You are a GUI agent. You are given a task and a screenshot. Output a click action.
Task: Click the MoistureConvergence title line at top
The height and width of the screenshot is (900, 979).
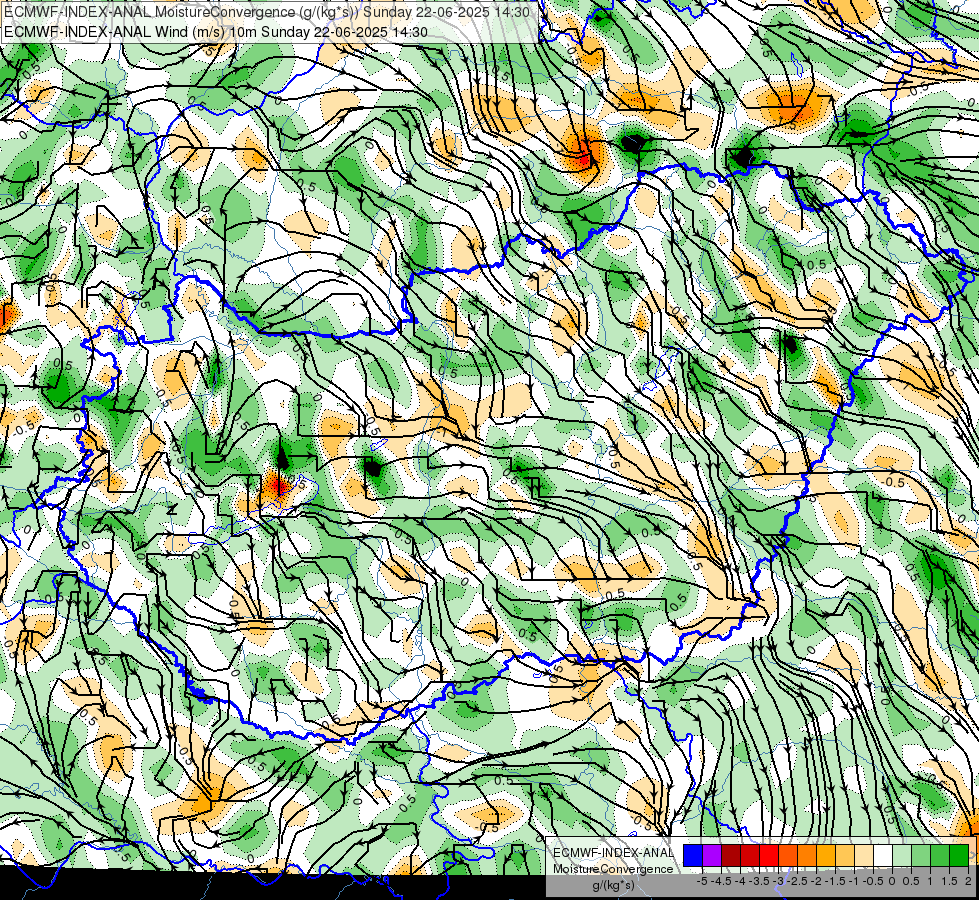point(267,12)
